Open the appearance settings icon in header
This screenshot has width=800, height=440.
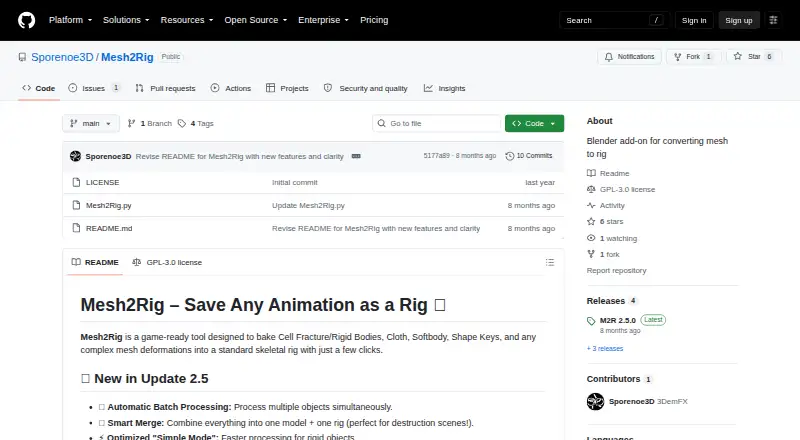click(x=773, y=20)
